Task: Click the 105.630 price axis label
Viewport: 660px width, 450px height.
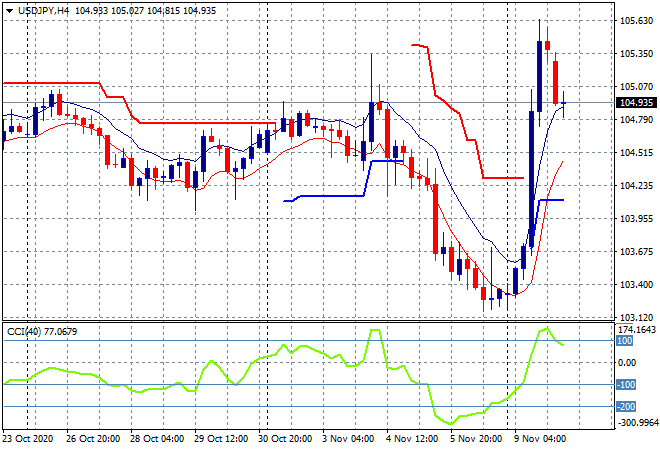Action: point(636,21)
